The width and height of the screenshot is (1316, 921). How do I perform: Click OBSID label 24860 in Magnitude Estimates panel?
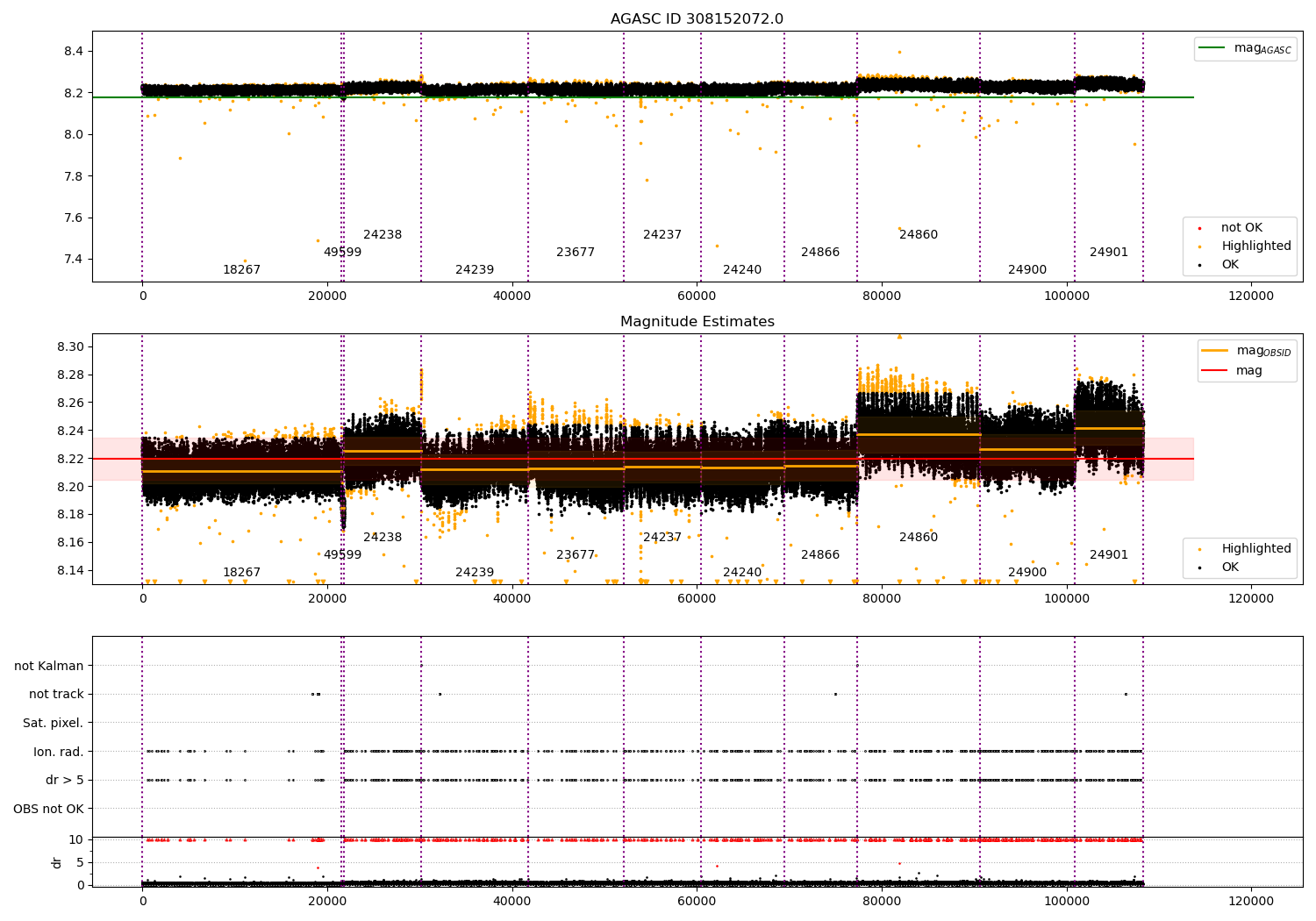[919, 537]
